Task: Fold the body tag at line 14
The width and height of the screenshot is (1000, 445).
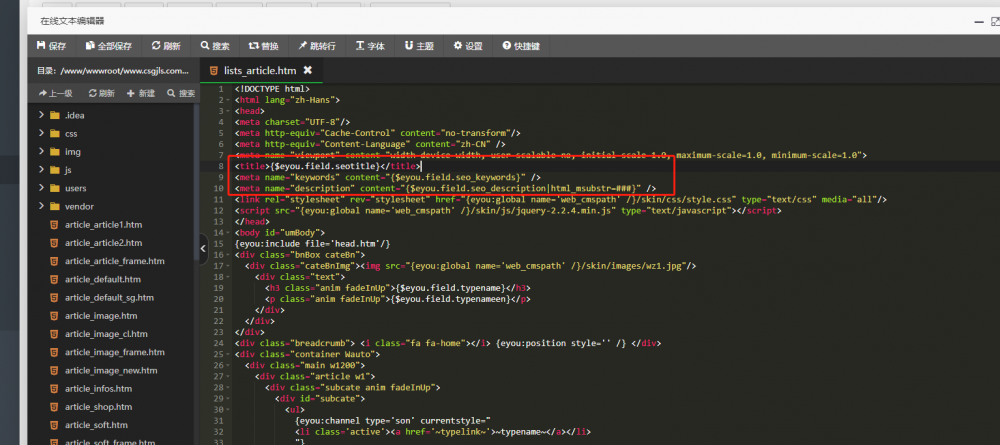Action: 228,233
